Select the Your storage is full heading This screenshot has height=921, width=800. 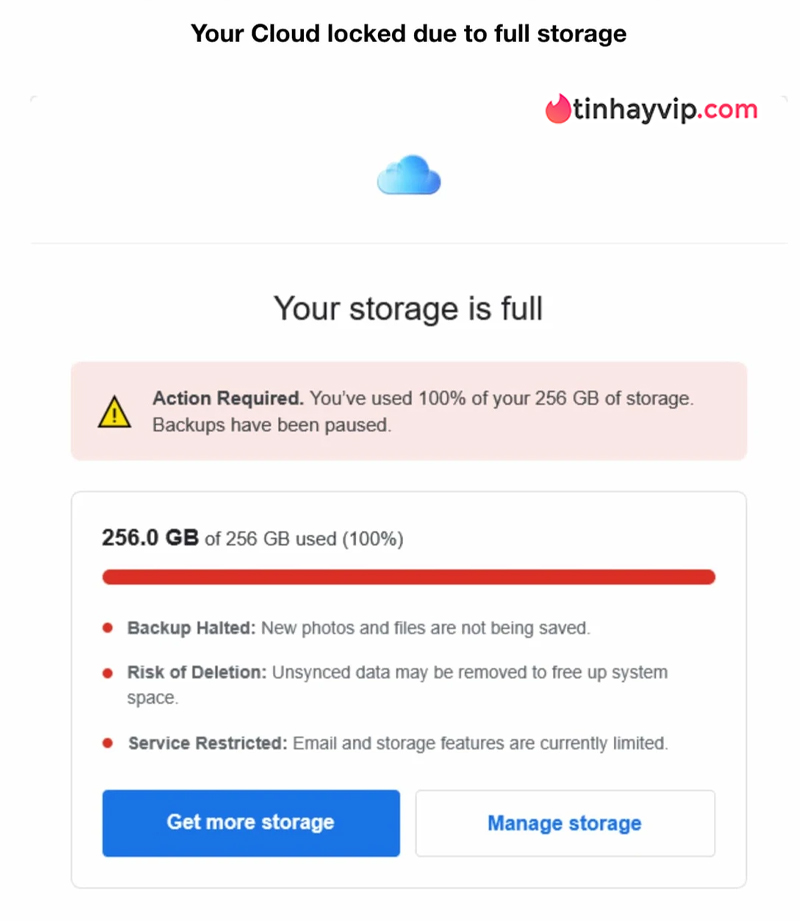(x=408, y=309)
